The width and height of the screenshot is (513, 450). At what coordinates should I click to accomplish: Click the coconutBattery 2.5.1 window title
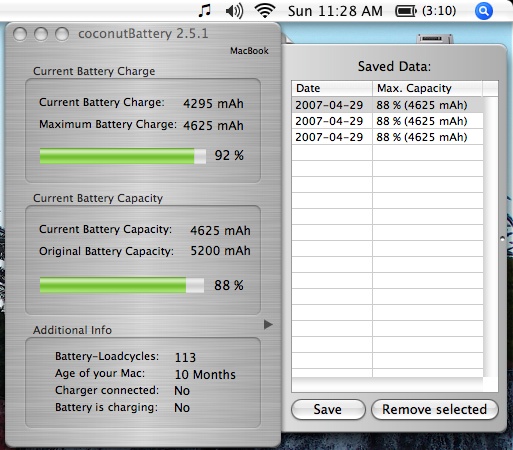(143, 34)
